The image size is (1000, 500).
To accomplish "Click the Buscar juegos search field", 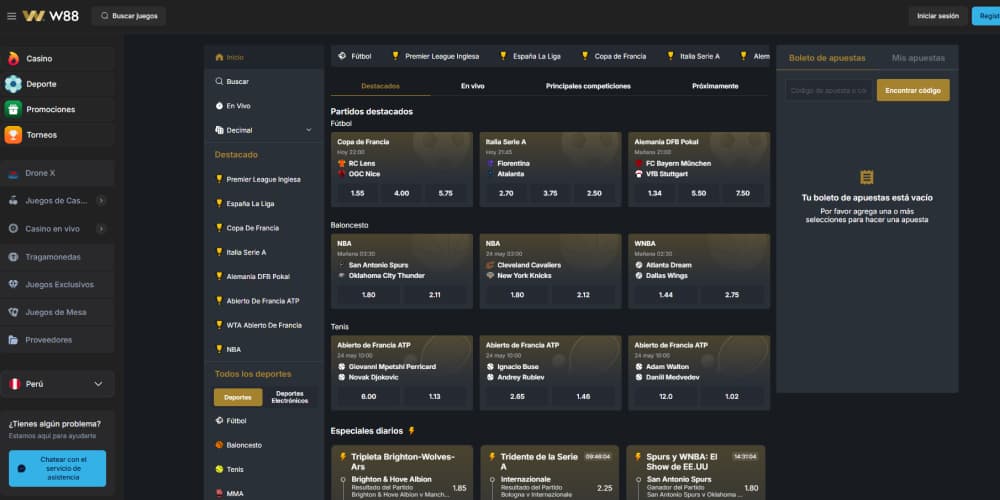I will pos(129,16).
